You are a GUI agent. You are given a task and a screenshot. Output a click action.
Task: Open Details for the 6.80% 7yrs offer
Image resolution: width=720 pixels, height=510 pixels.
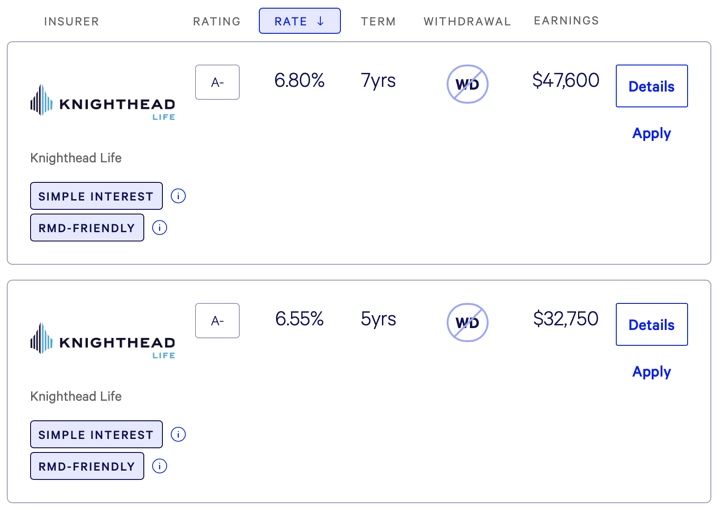coord(651,86)
